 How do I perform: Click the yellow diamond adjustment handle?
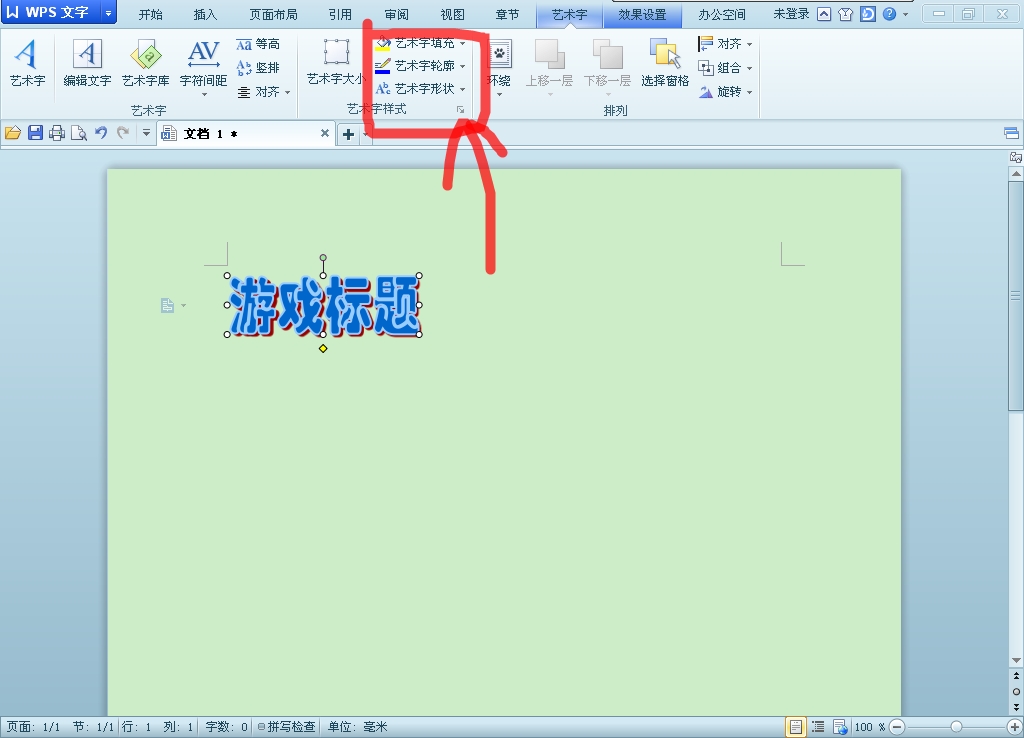323,349
